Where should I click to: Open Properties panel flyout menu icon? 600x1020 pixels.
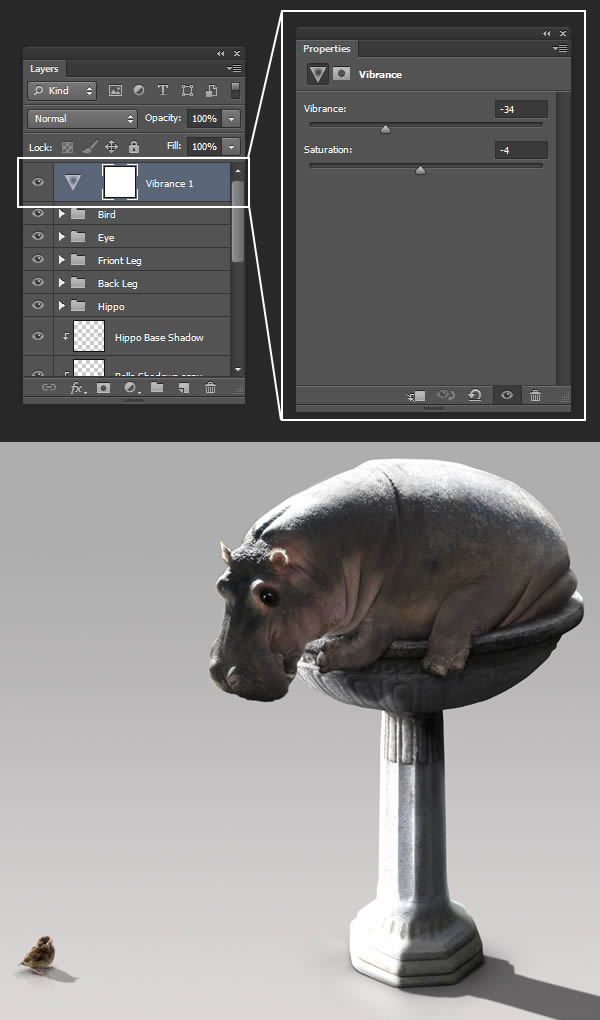click(x=560, y=48)
